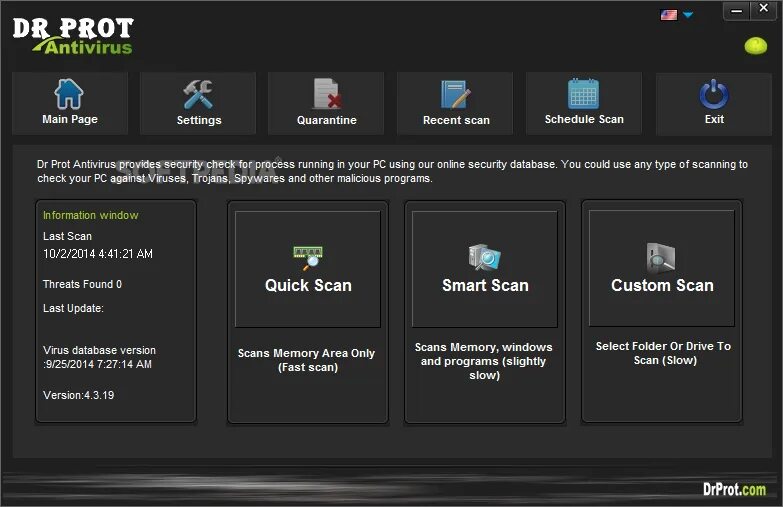Click the 'Version:4.3.19' text

click(x=78, y=395)
